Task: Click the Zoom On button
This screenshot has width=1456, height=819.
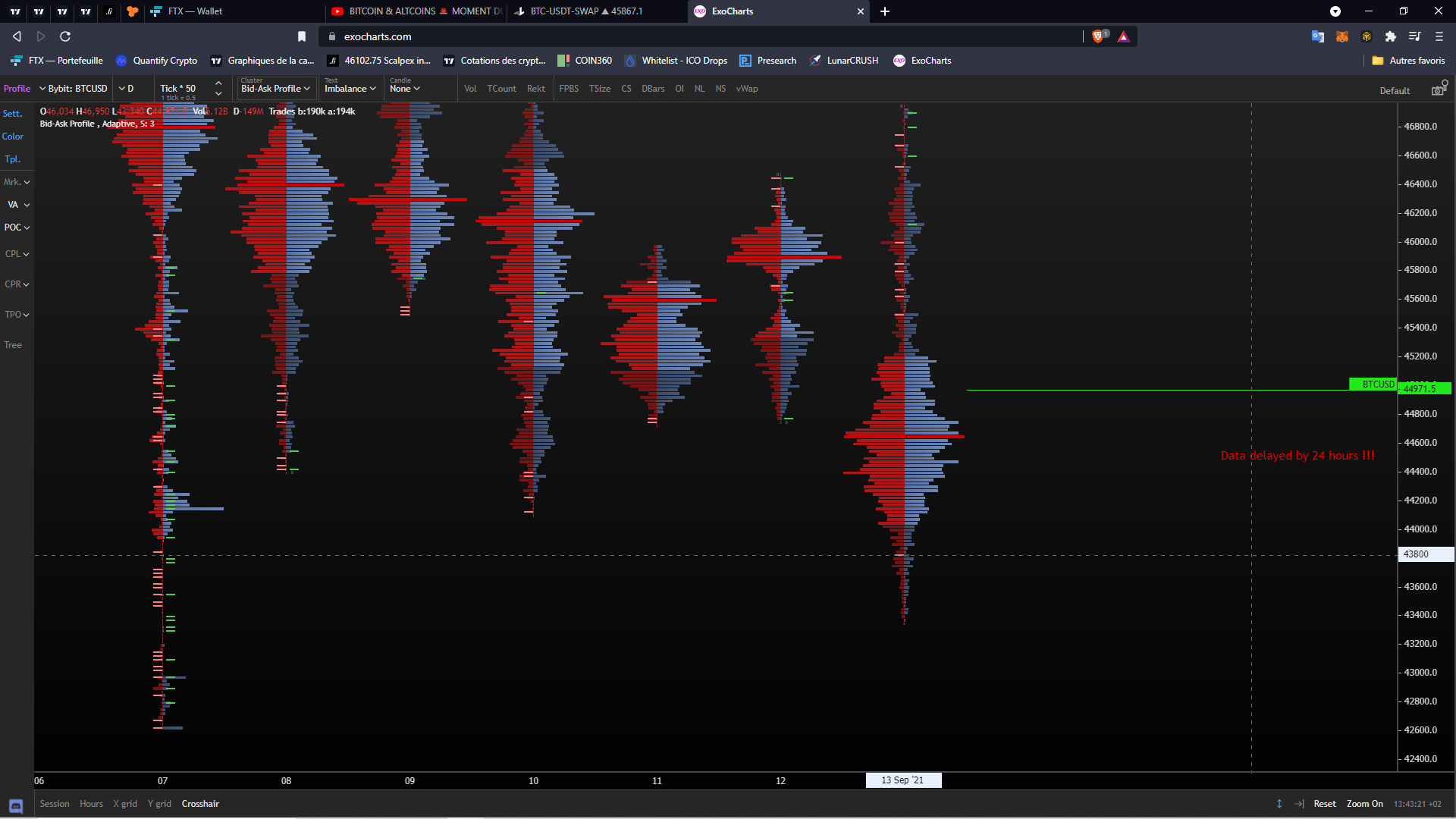Action: [1364, 804]
